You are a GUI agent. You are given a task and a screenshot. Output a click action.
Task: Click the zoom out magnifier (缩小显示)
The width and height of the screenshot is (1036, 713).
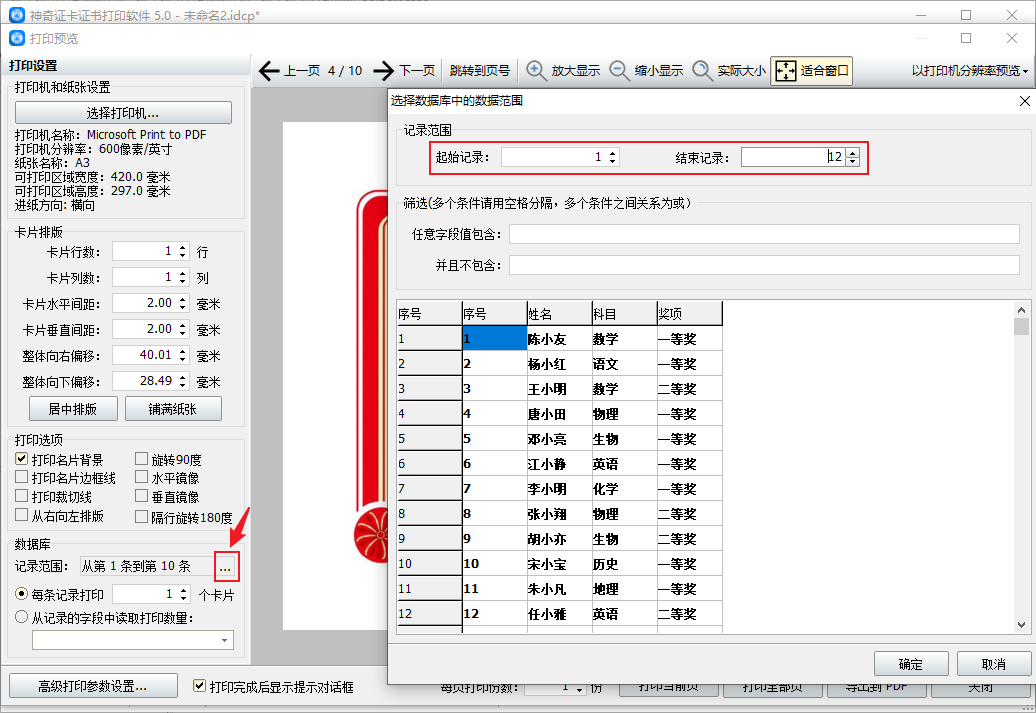click(646, 71)
